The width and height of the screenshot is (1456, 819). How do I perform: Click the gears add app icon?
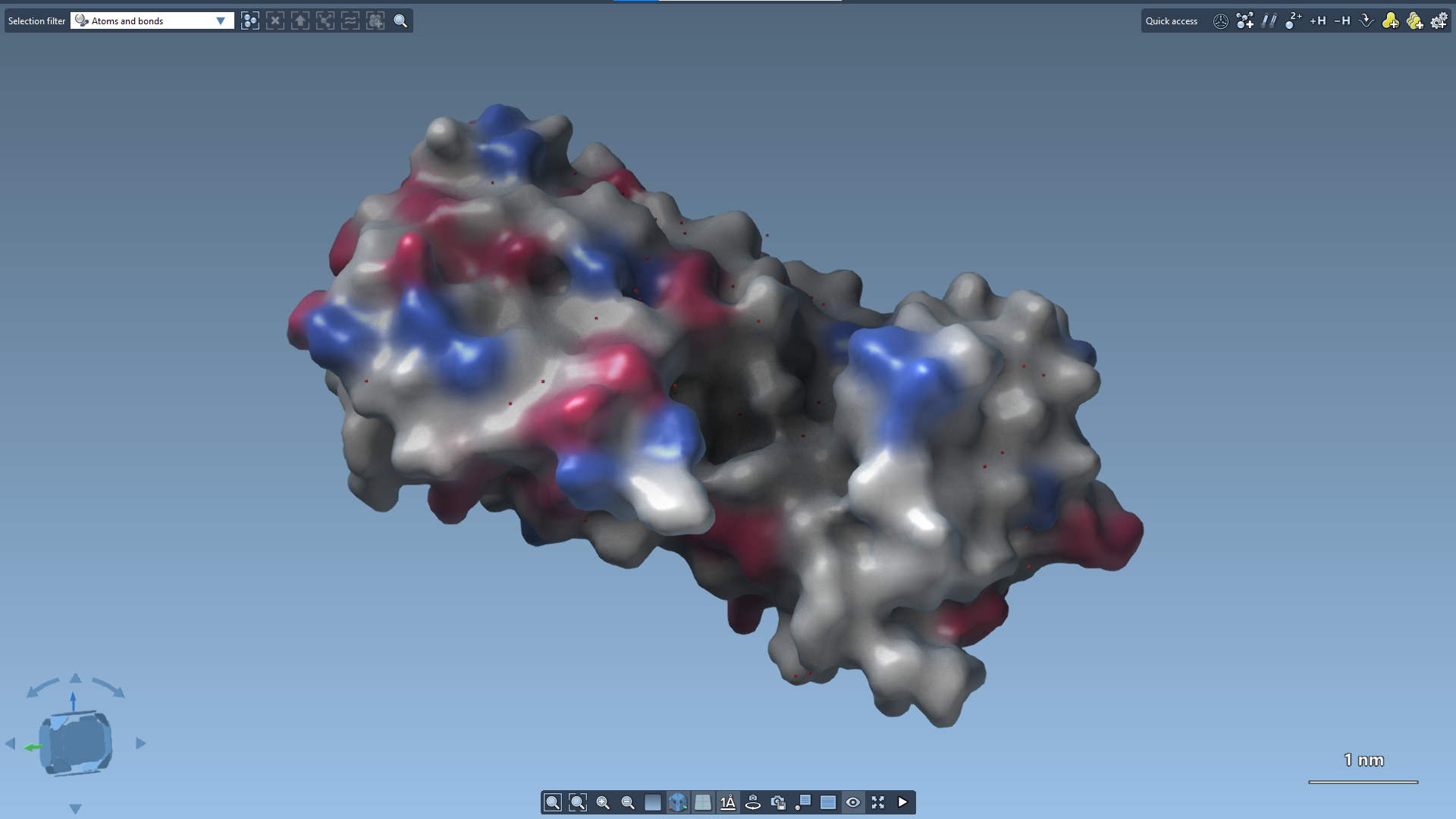tap(1439, 20)
